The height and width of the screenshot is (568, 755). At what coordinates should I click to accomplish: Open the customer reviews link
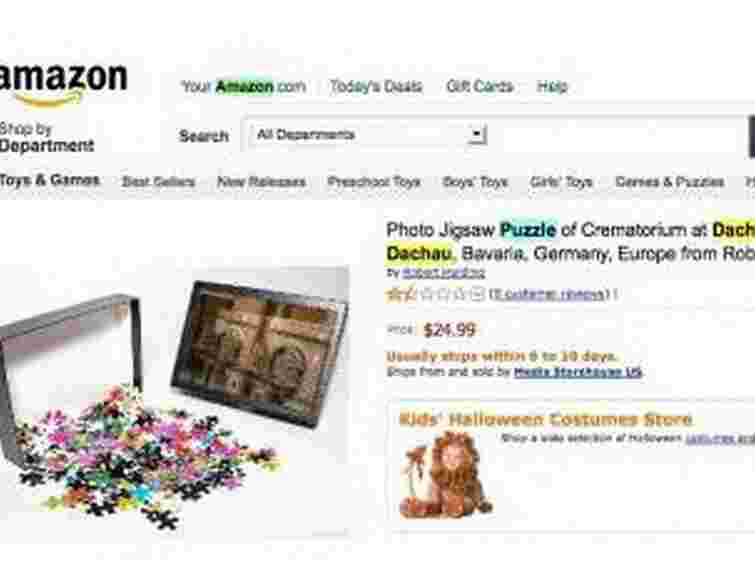(x=549, y=294)
